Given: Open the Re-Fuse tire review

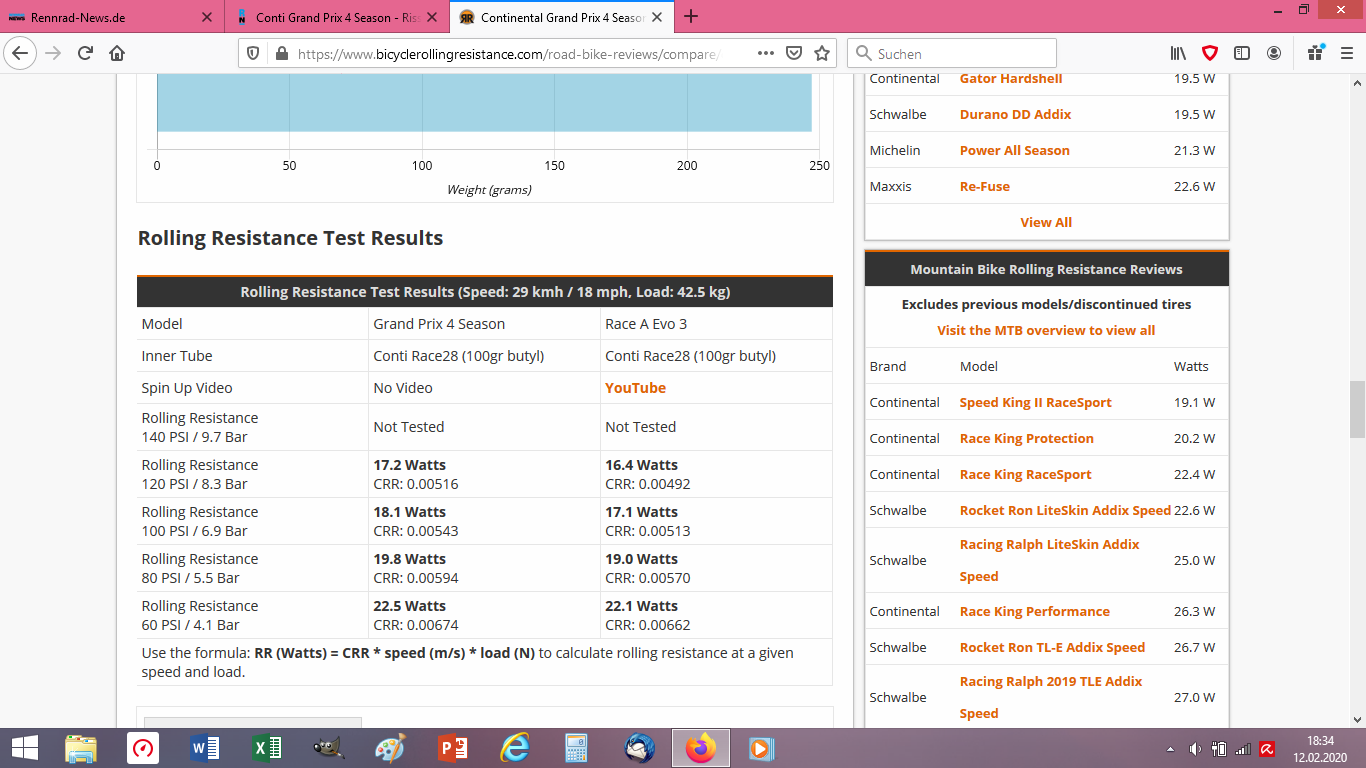Looking at the screenshot, I should (985, 186).
